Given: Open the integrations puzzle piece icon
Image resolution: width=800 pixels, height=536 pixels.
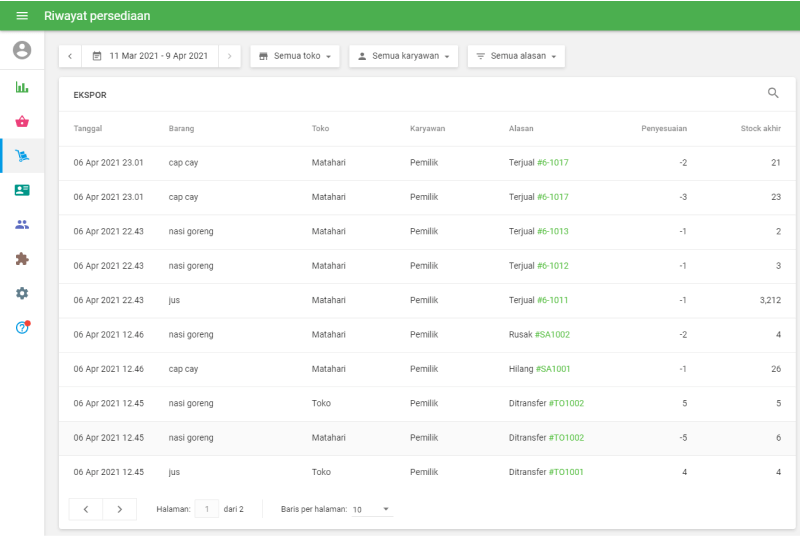Looking at the screenshot, I should pos(22,258).
